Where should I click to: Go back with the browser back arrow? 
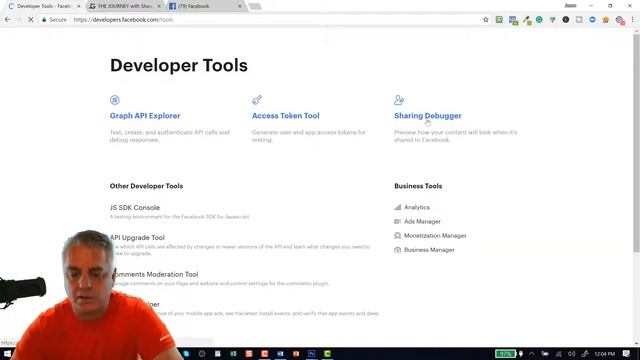8,20
